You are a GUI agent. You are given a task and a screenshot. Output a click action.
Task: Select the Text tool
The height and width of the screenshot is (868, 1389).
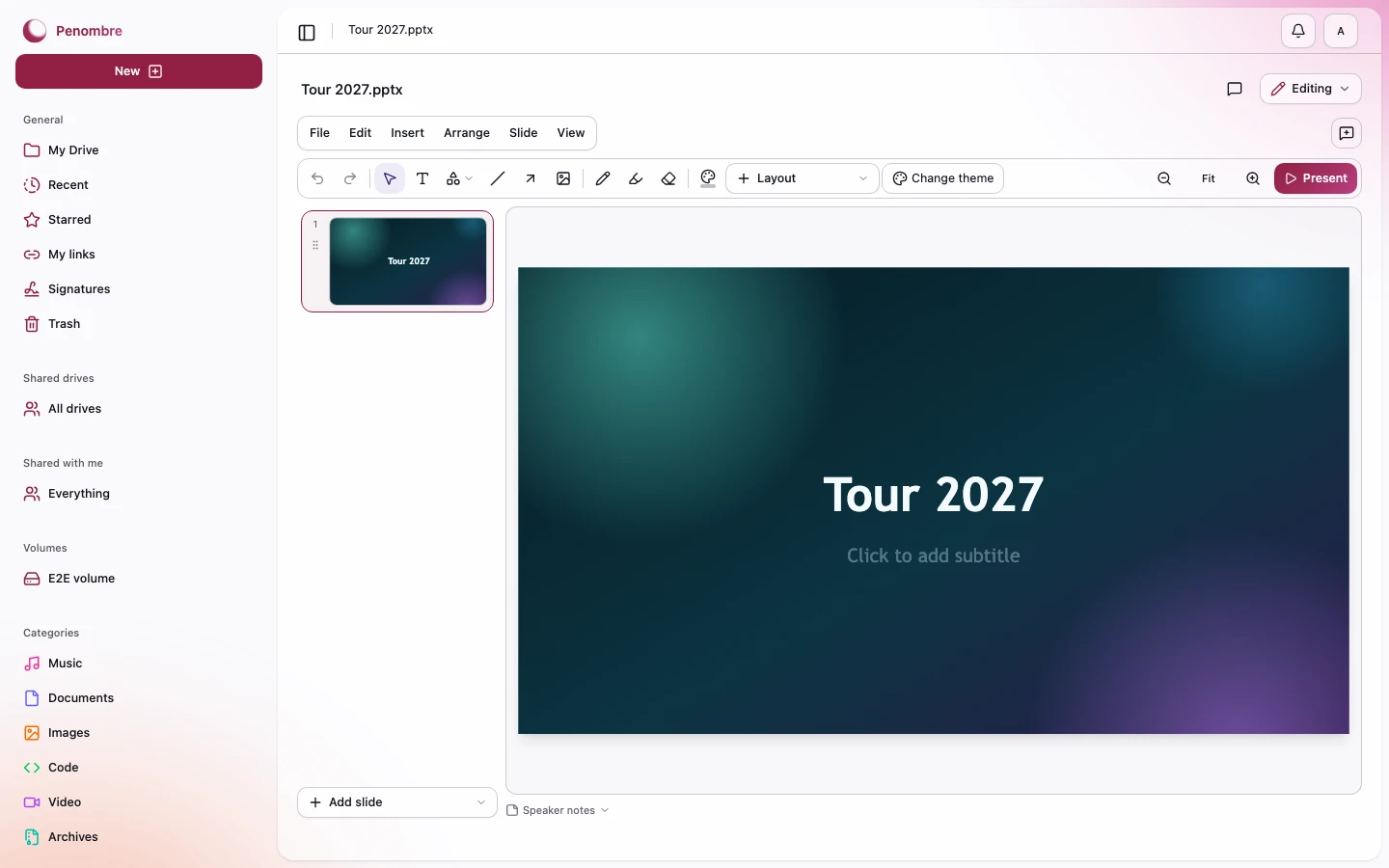tap(422, 178)
